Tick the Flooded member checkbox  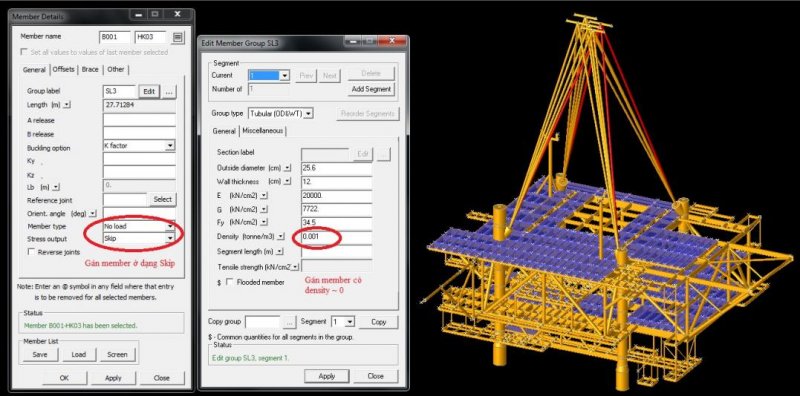tap(229, 282)
